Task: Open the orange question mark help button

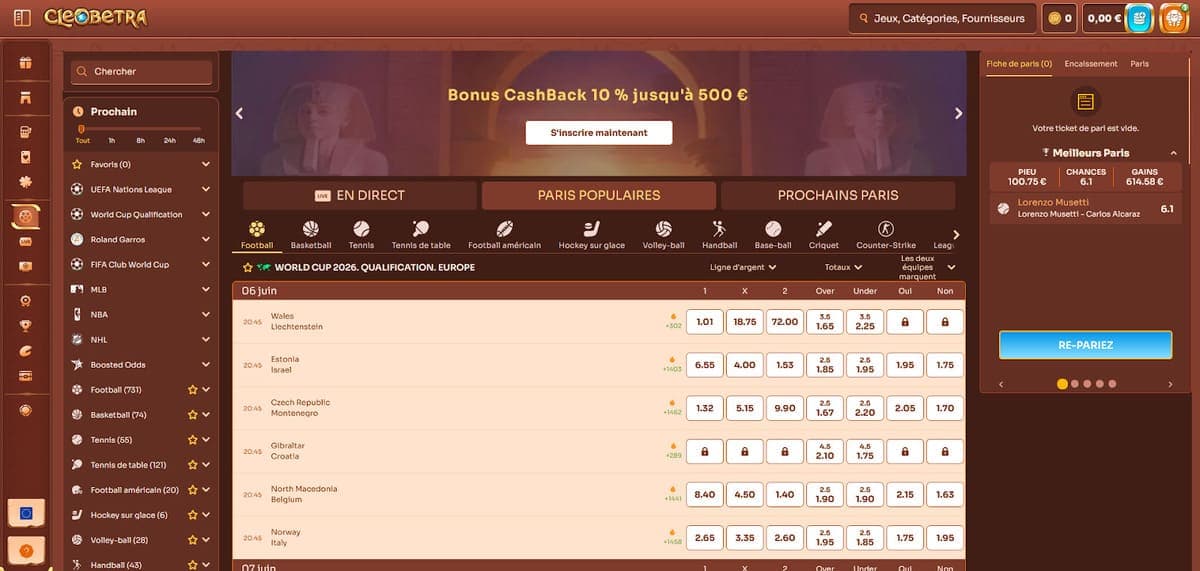Action: point(26,550)
